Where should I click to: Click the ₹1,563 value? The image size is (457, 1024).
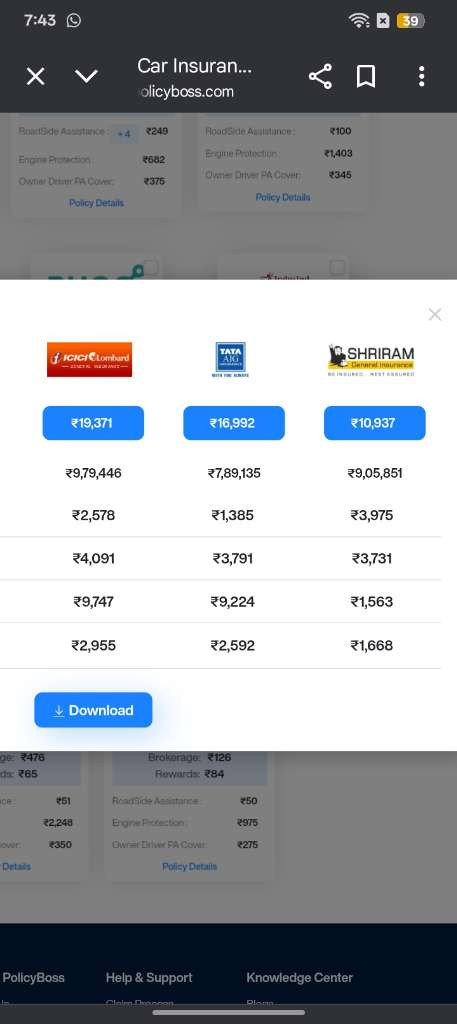point(372,601)
